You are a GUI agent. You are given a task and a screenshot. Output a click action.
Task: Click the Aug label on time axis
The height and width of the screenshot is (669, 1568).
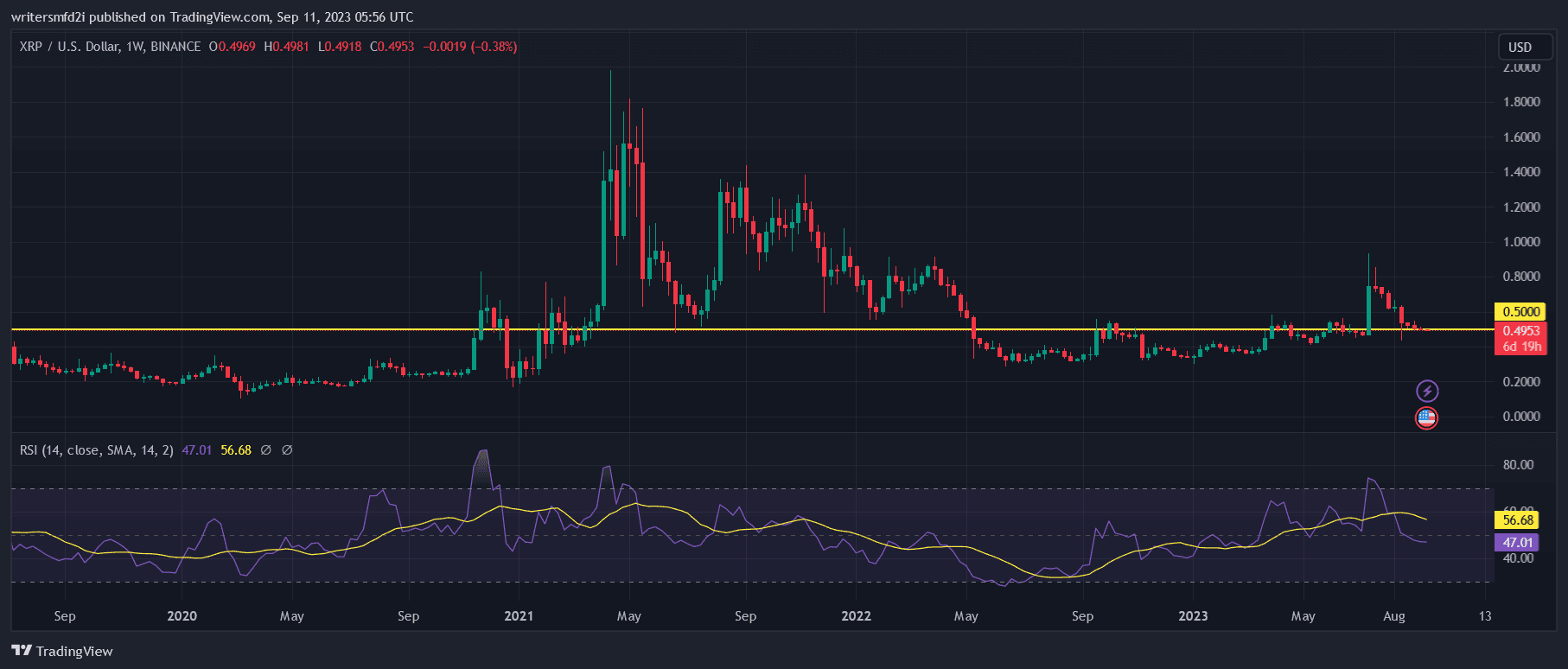click(1393, 616)
